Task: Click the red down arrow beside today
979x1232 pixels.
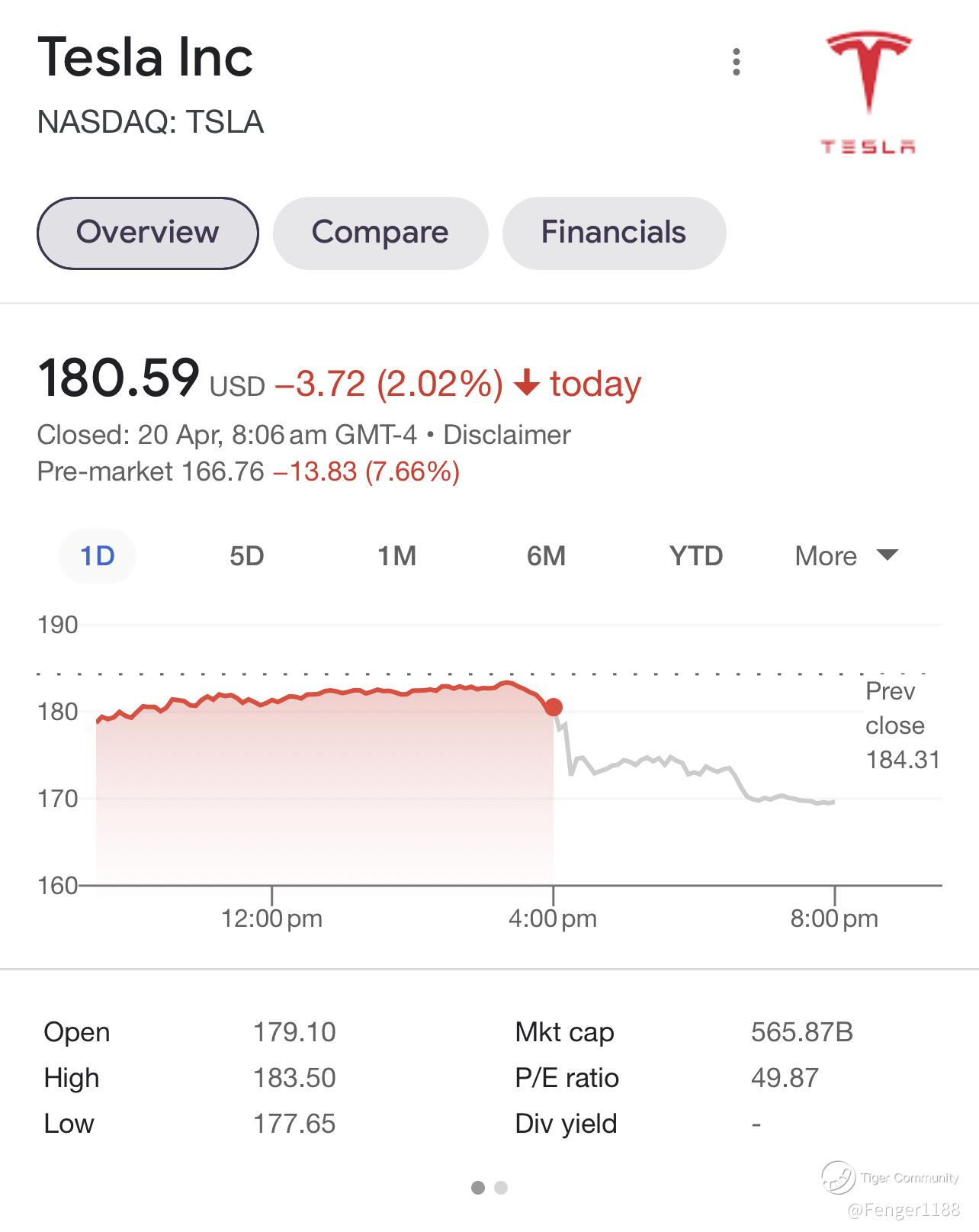Action: pos(526,383)
